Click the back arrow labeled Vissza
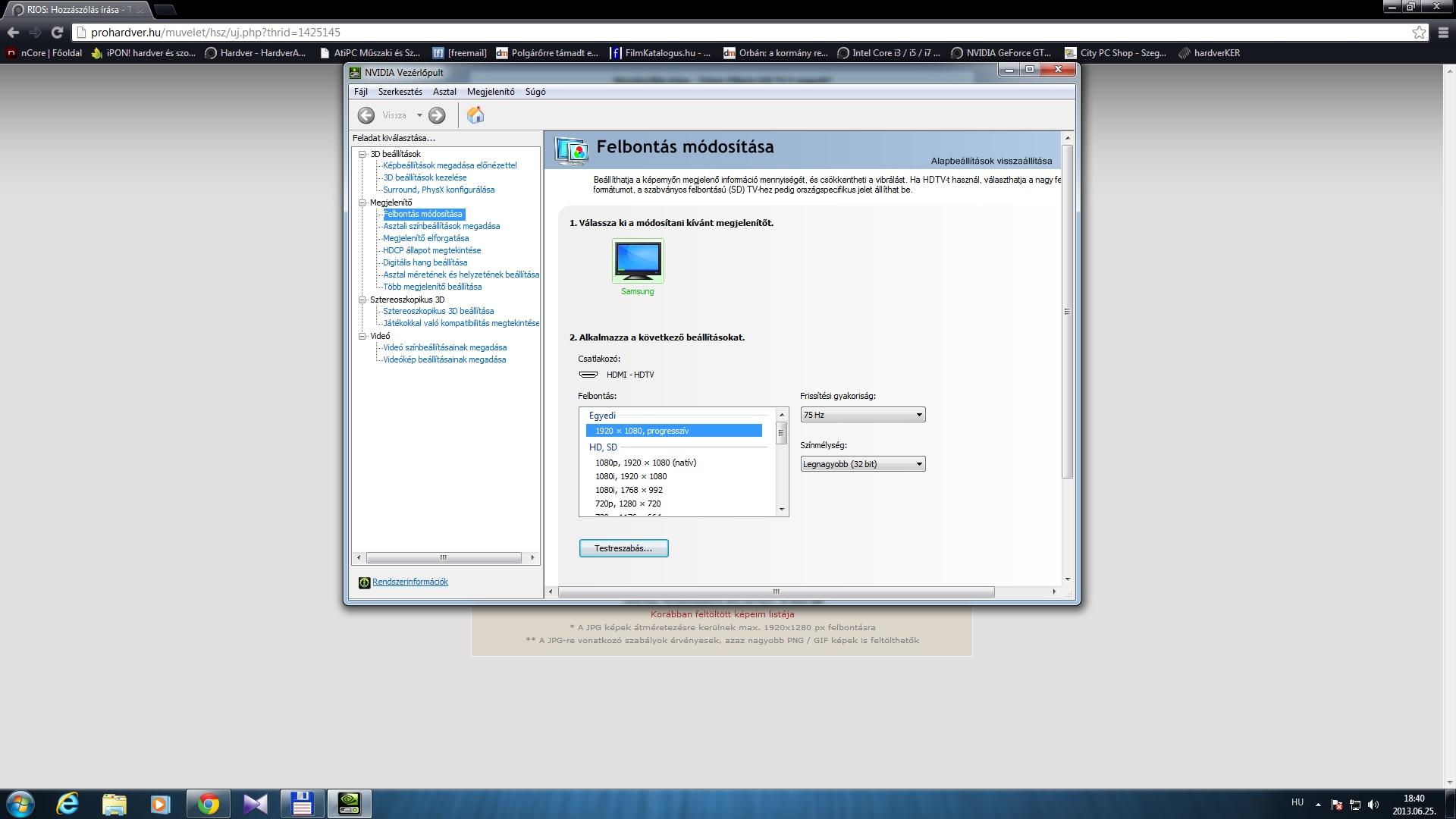 click(x=366, y=115)
